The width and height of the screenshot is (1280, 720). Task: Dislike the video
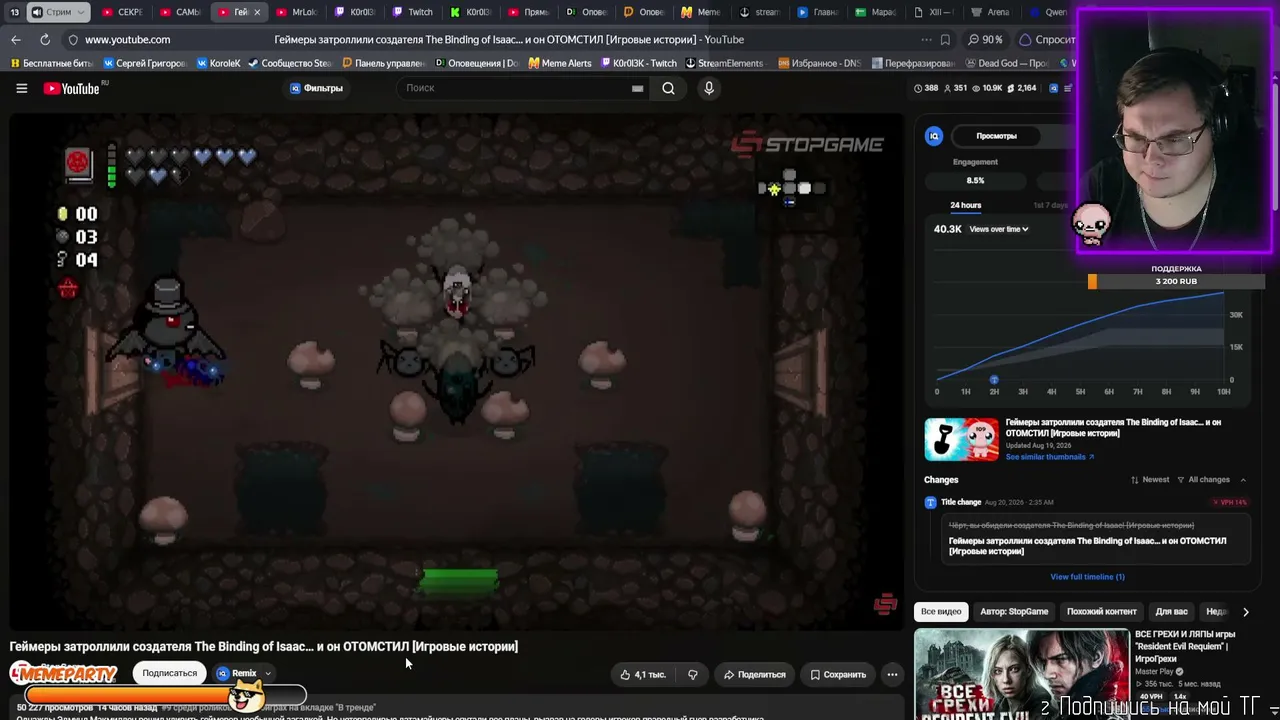(x=692, y=674)
